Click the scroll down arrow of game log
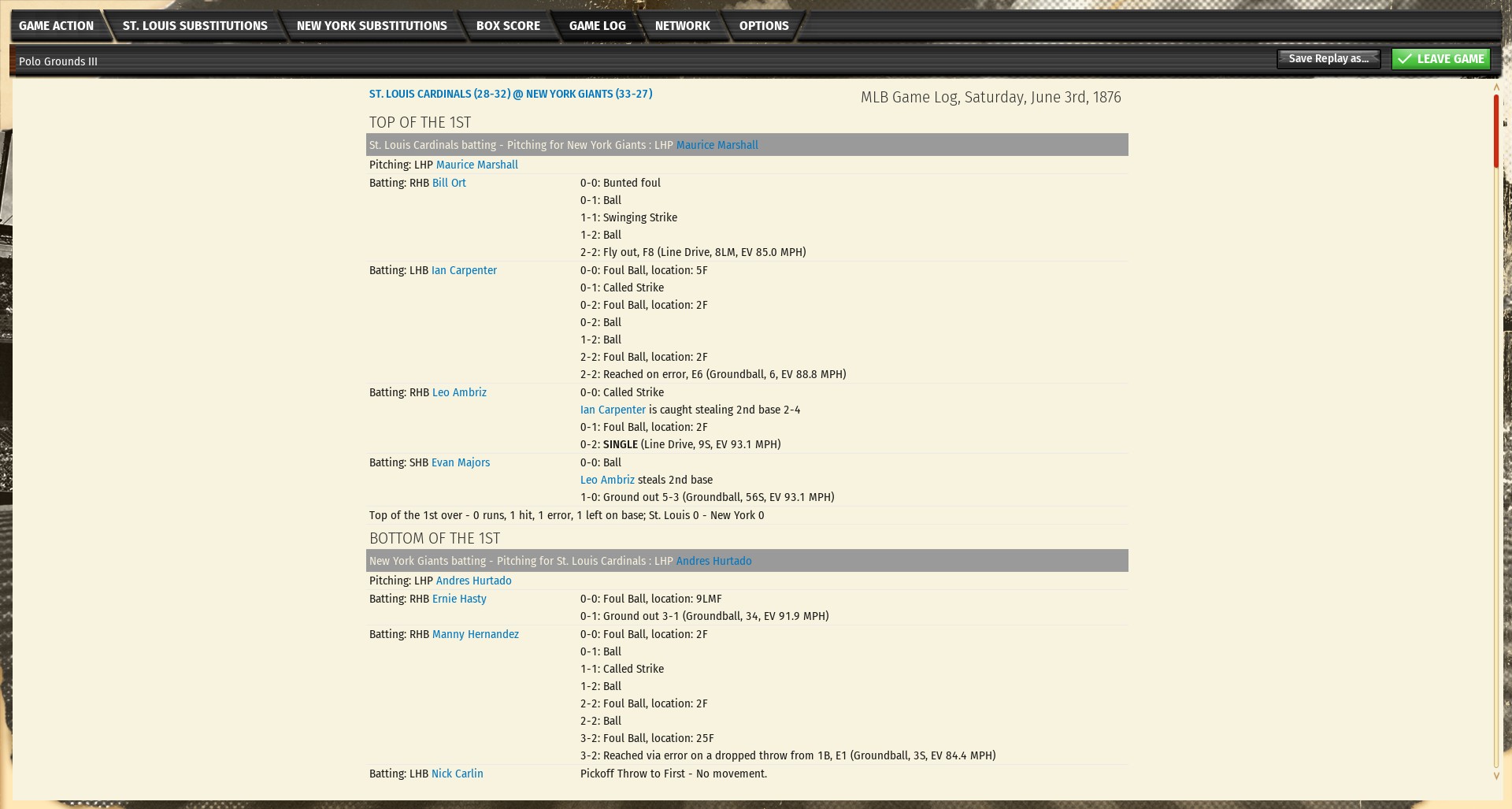The width and height of the screenshot is (1512, 809). coord(1496,776)
